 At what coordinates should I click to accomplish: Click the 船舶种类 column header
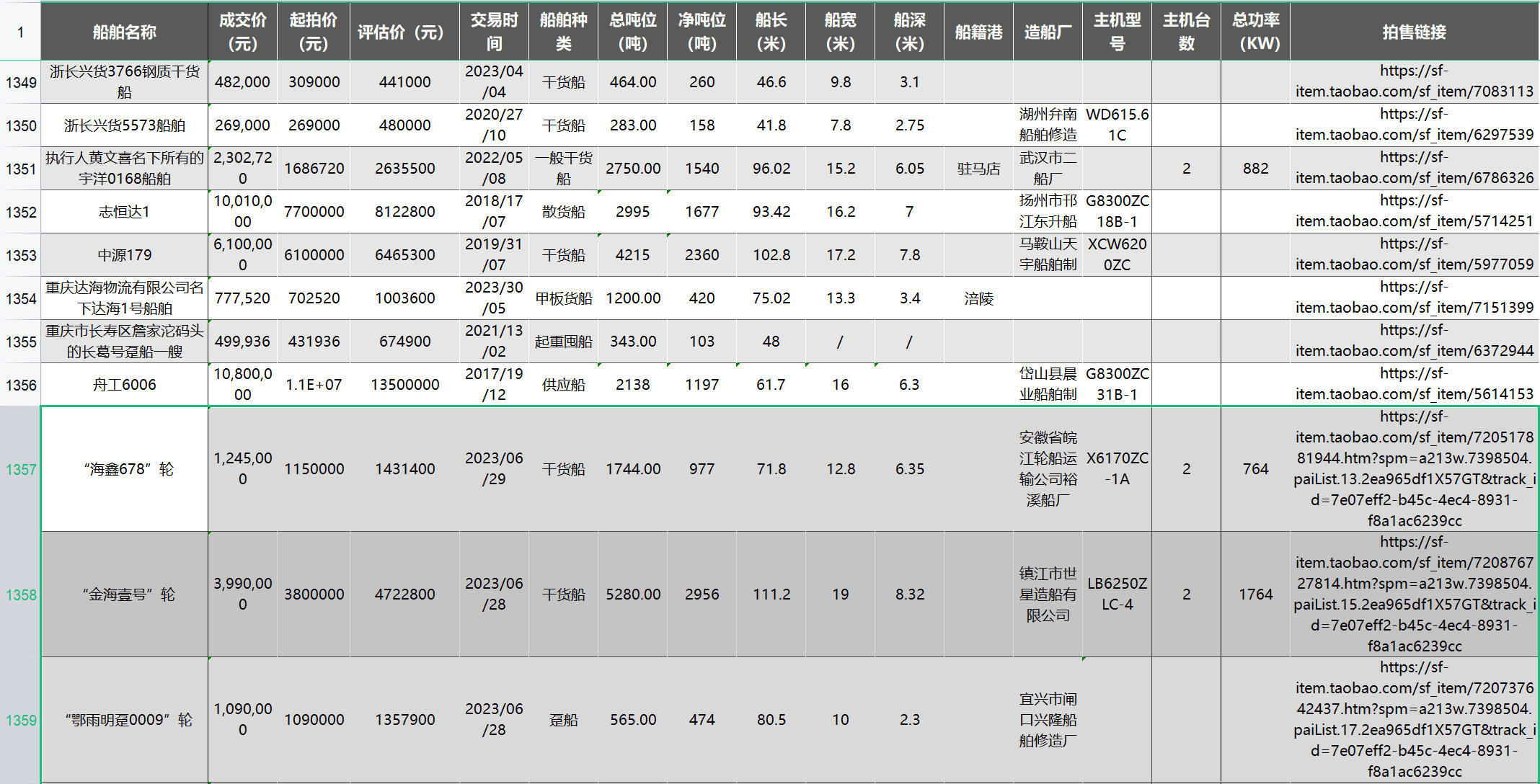tap(563, 32)
